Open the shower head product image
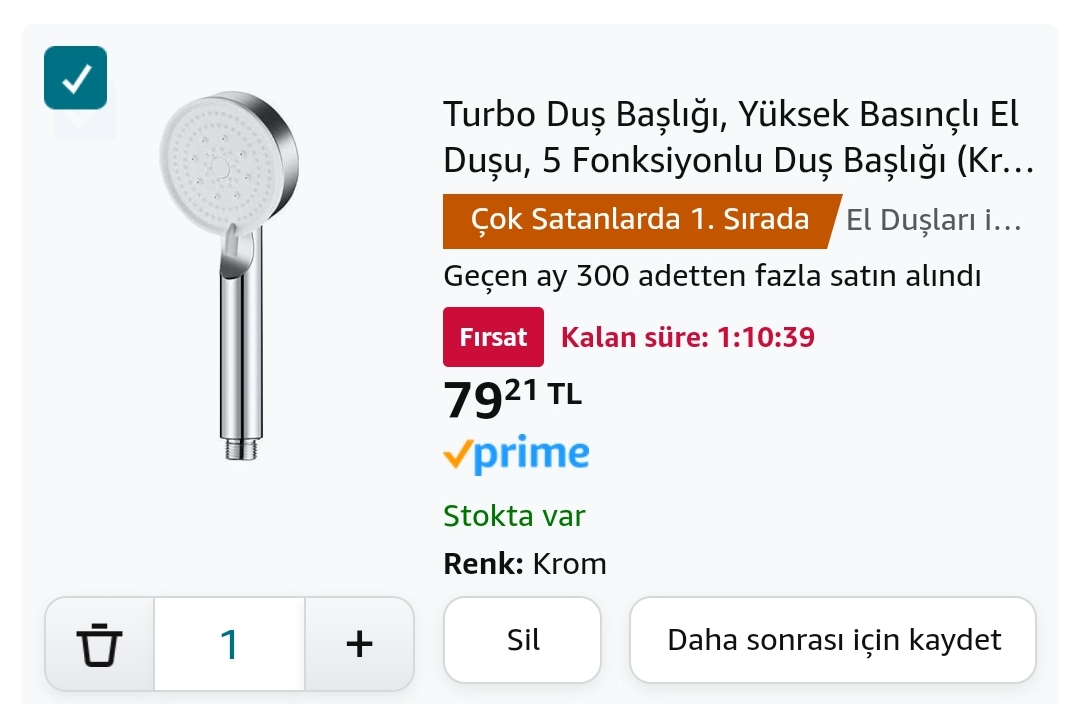 click(230, 275)
